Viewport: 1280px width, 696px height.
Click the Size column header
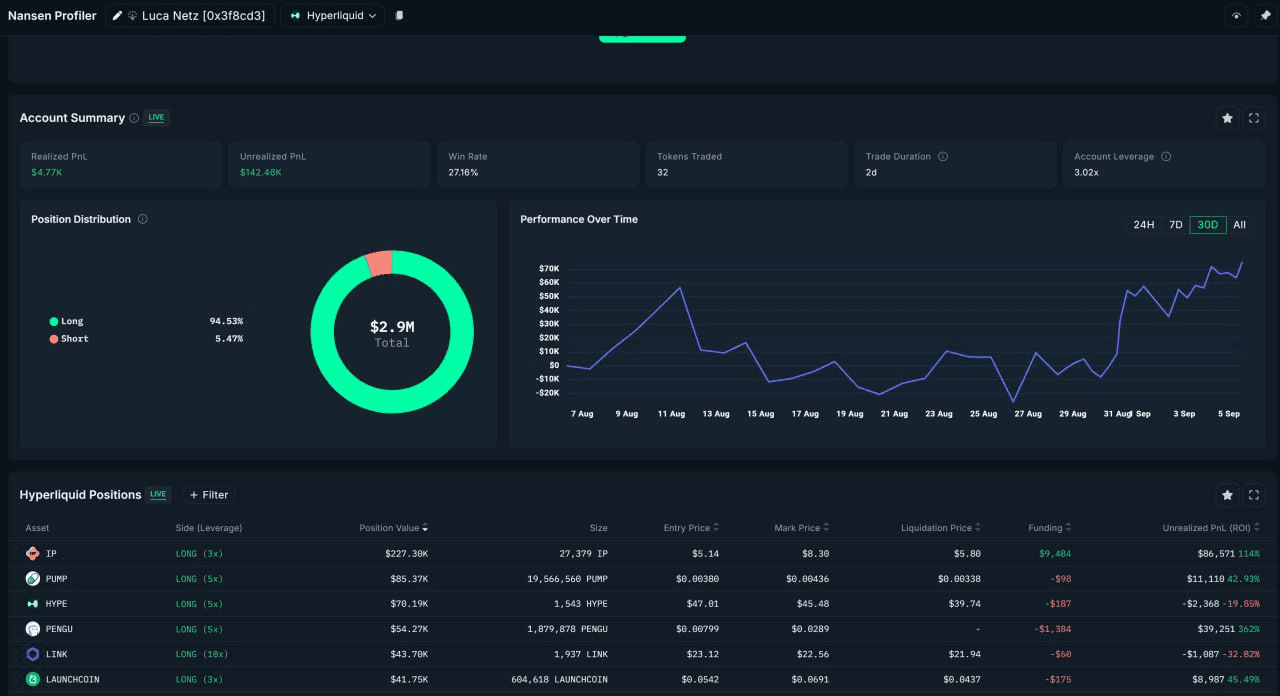pos(598,528)
